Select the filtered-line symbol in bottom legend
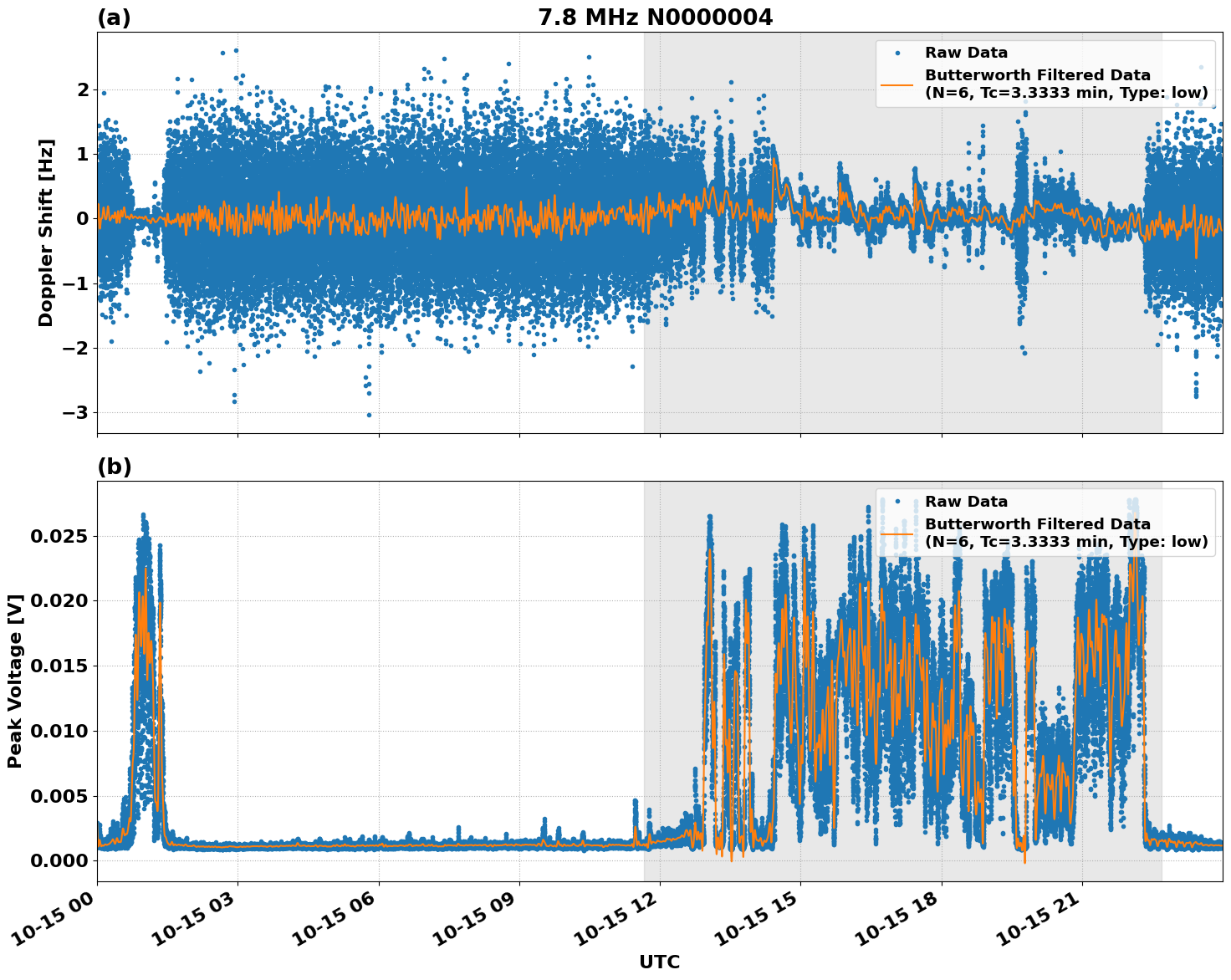Screen dimensions: 1231x980 (896, 533)
